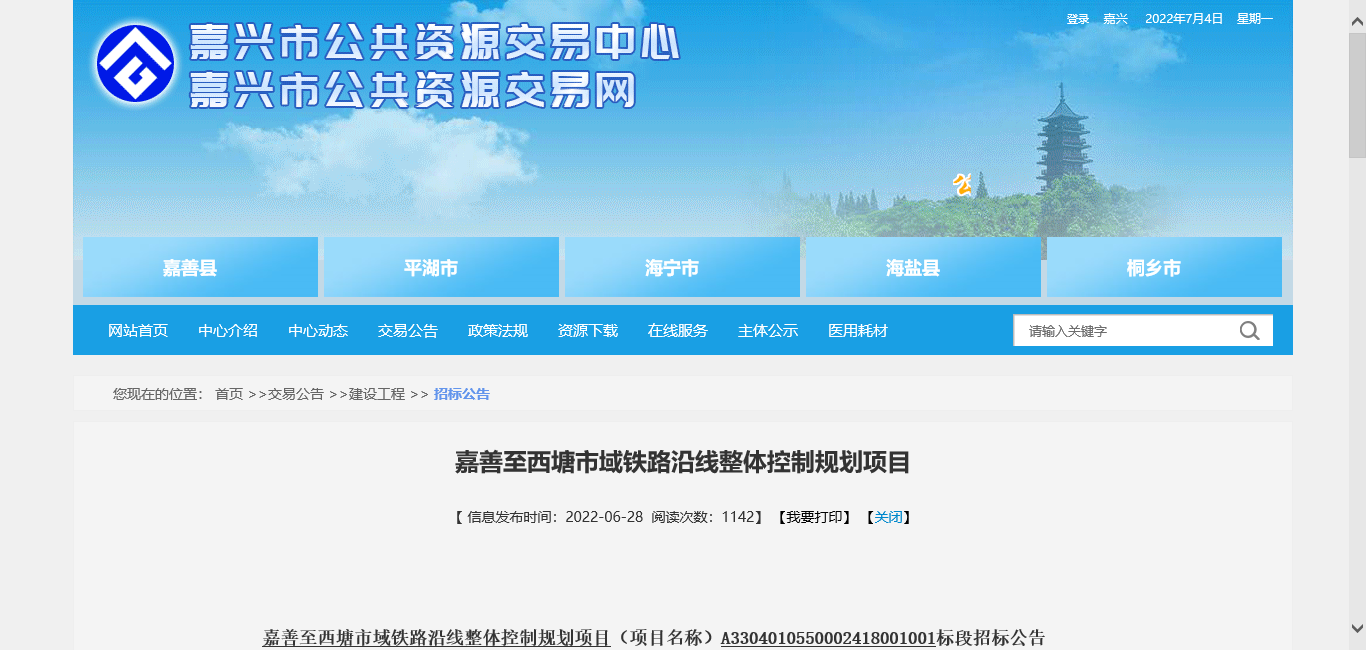Screen dimensions: 1366x650
Task: Click the search magnifier icon
Action: click(1249, 331)
